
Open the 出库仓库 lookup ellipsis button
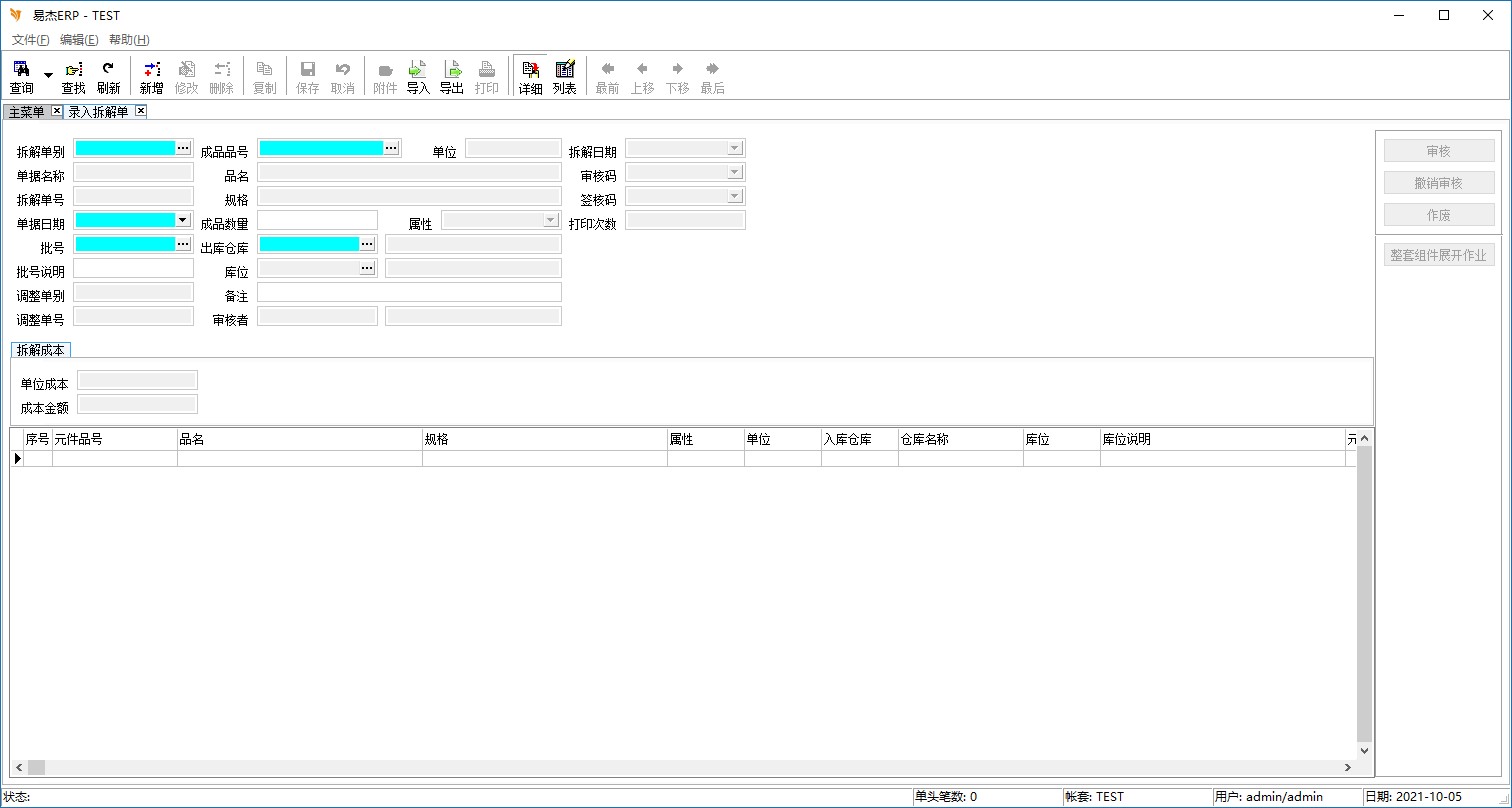pyautogui.click(x=367, y=244)
